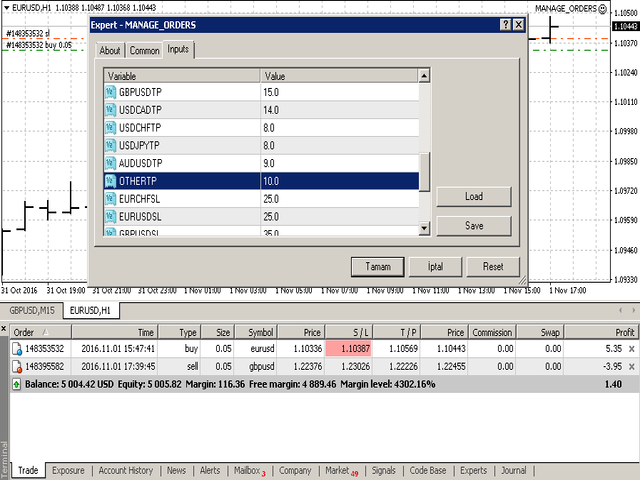Click chart tabs scroll right arrow
This screenshot has height=480, width=640.
coord(633,311)
